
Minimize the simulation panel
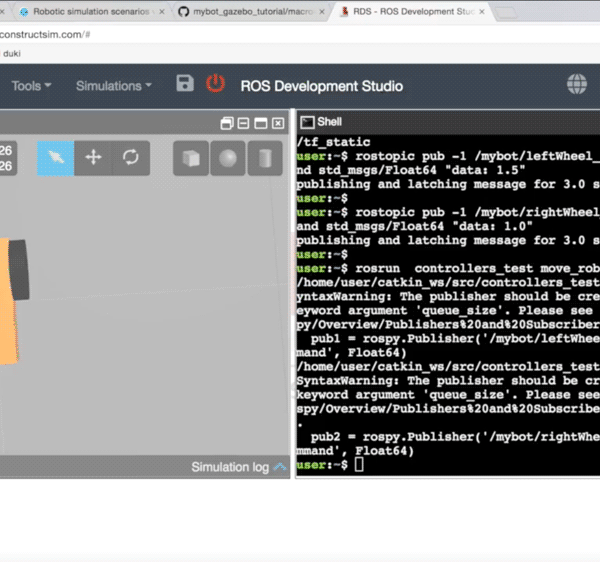point(243,124)
